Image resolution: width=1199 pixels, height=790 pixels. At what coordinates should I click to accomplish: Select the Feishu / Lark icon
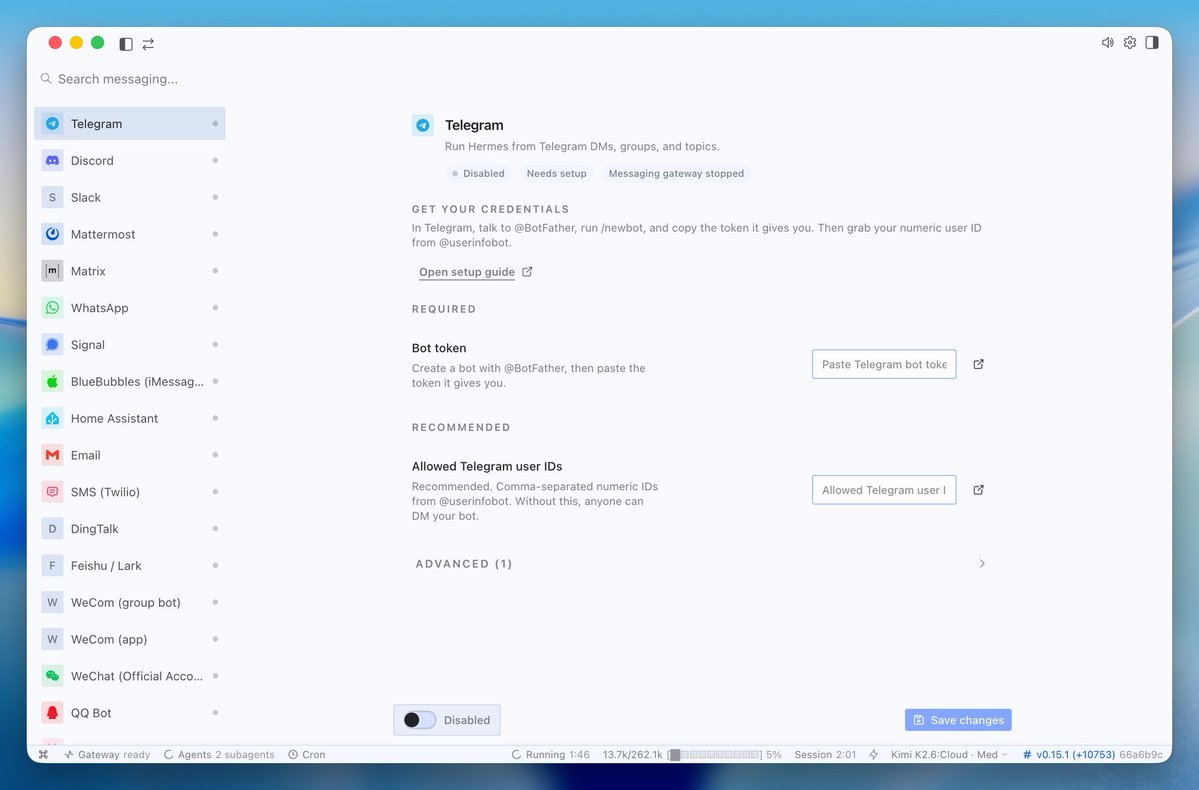pyautogui.click(x=52, y=566)
